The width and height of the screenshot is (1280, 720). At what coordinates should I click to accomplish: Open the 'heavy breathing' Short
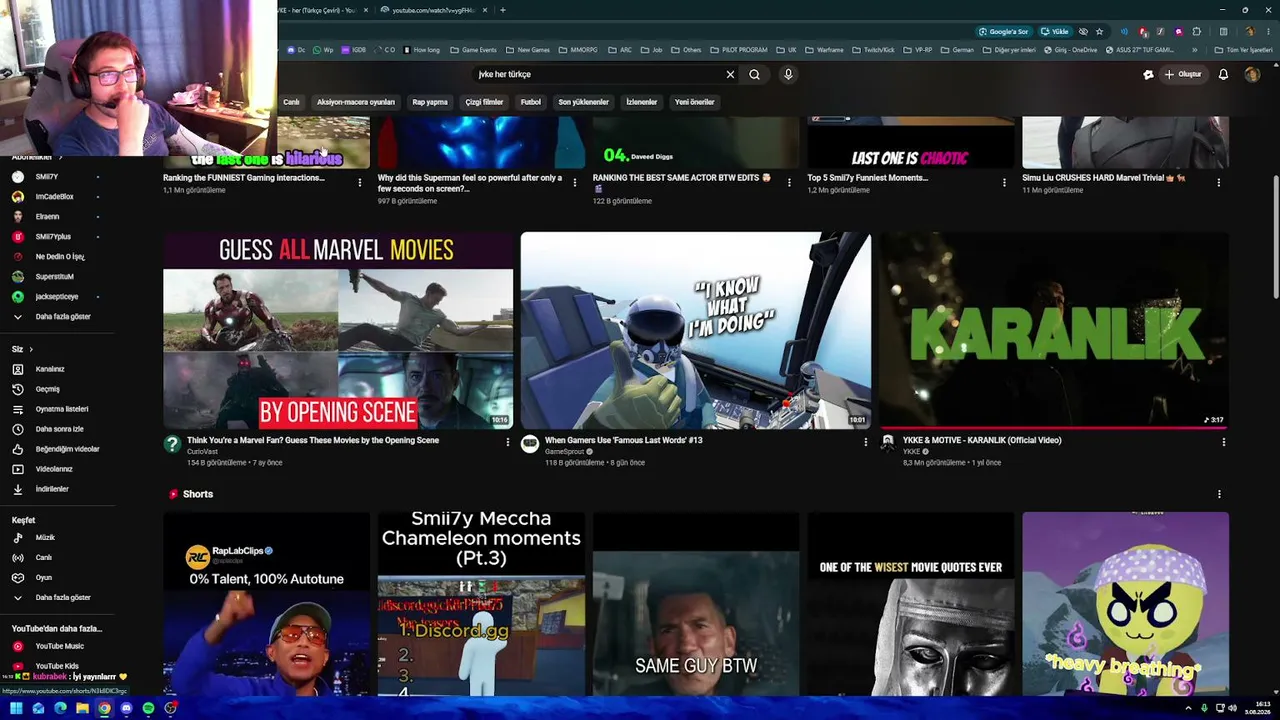pos(1125,603)
